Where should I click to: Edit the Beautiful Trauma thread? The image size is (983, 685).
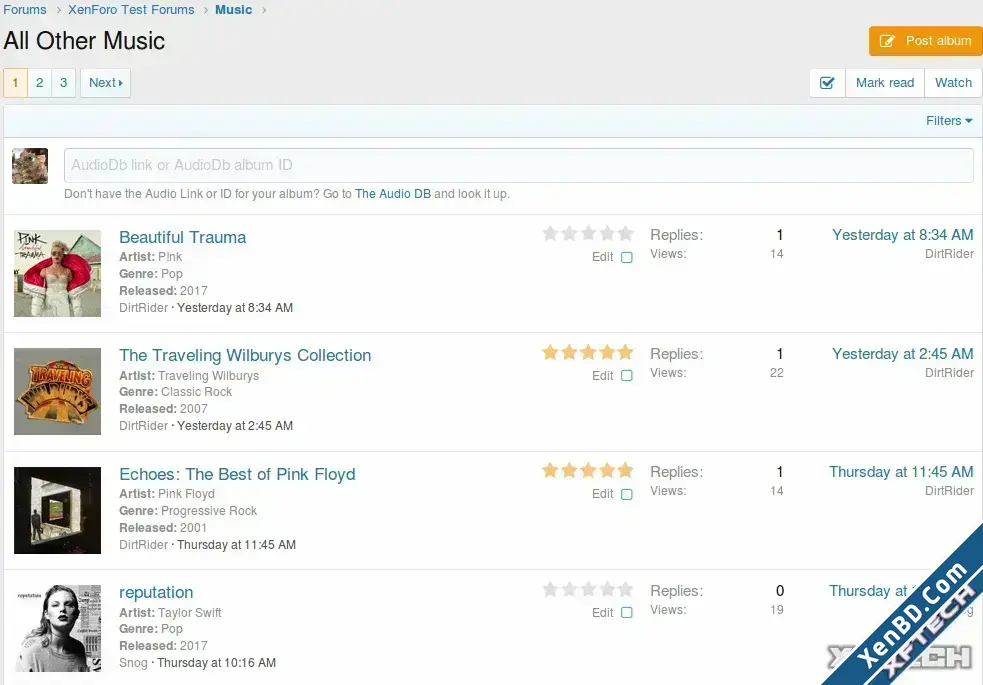[602, 257]
